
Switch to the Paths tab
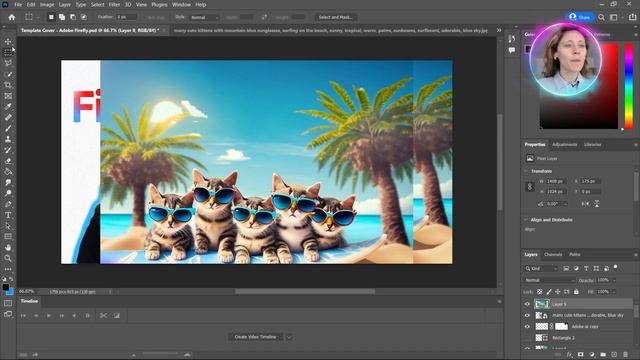575,254
